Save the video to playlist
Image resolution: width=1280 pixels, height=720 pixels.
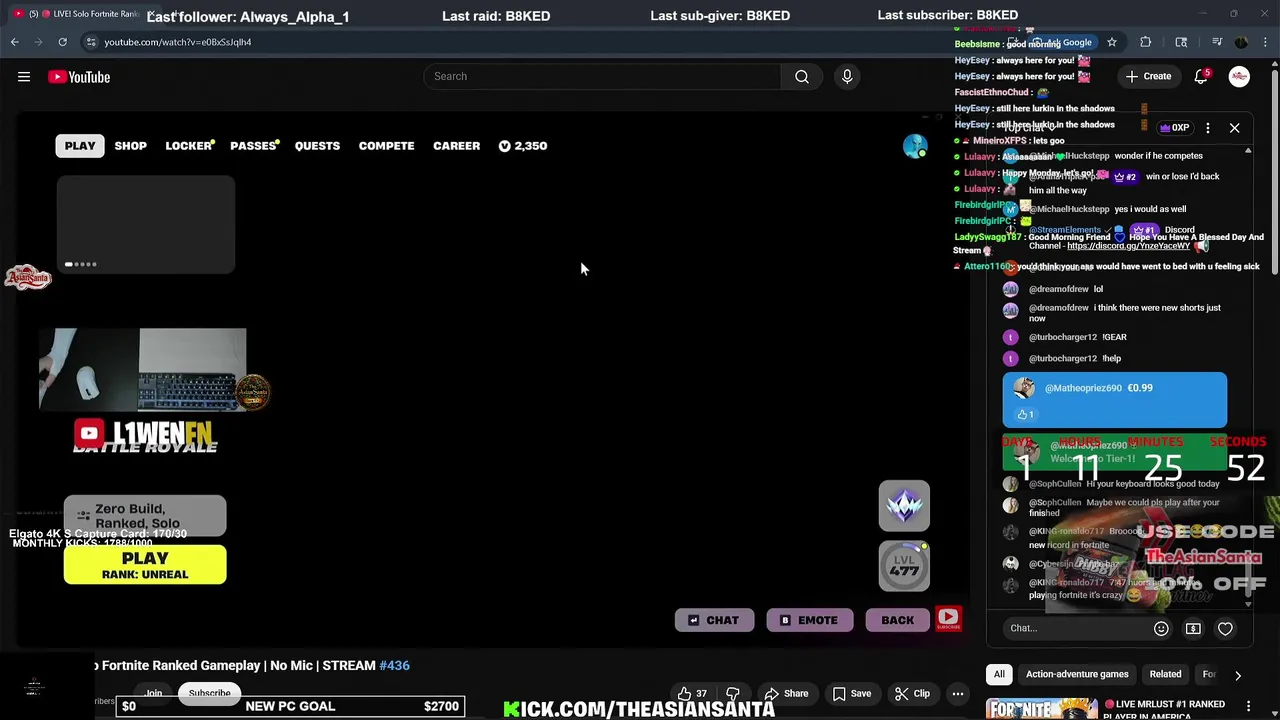coord(851,693)
